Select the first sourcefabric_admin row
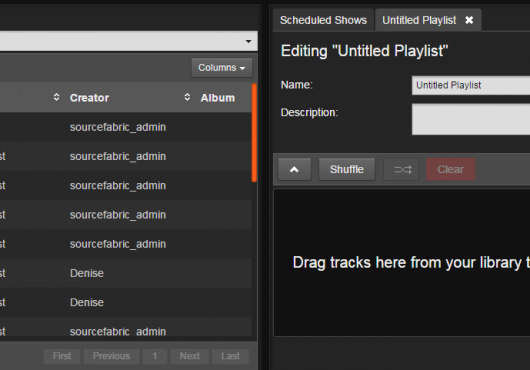530x370 pixels. coord(125,127)
